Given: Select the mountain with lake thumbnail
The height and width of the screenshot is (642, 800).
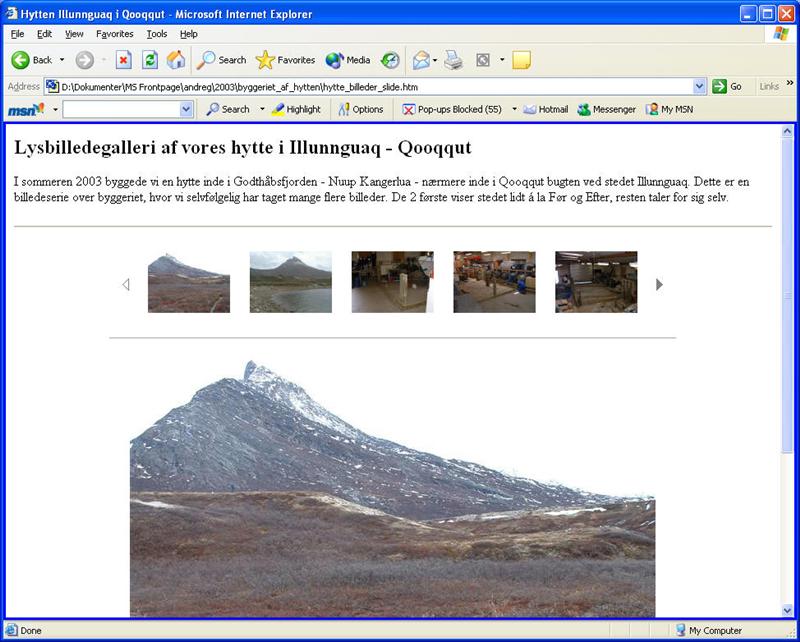Looking at the screenshot, I should tap(291, 282).
